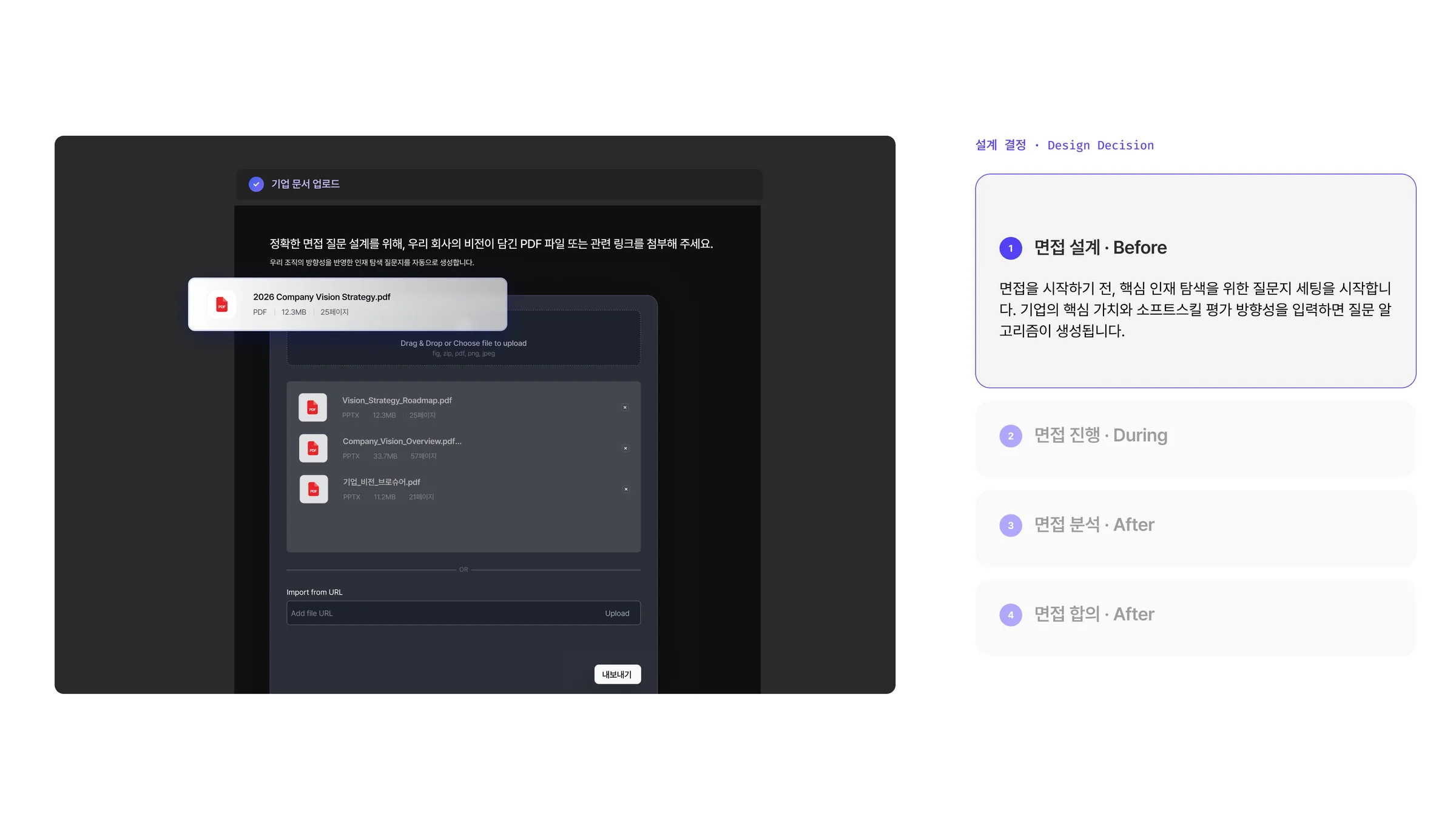1456x819 pixels.
Task: Click the Upload button in URL field
Action: (x=617, y=613)
